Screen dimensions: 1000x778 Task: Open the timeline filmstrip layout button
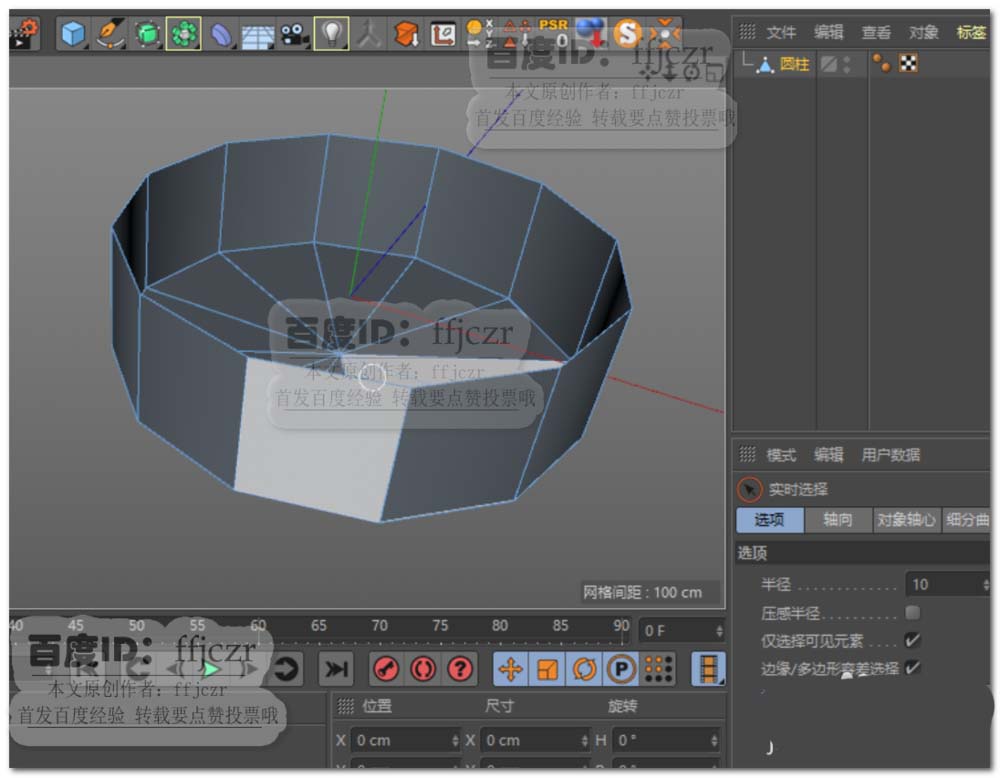click(709, 669)
